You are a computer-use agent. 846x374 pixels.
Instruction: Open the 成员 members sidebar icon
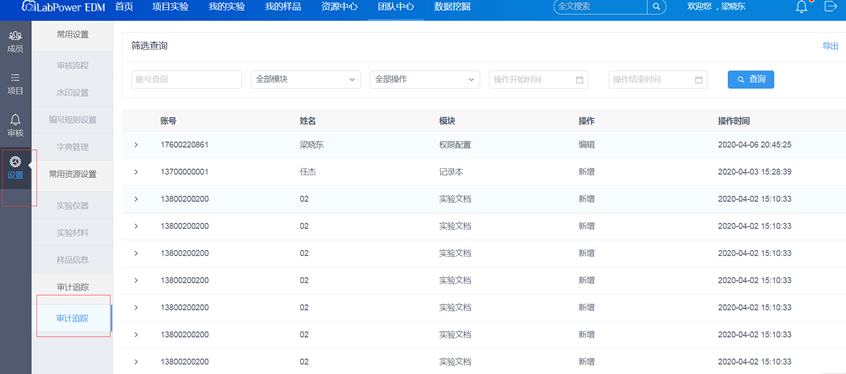[x=16, y=42]
